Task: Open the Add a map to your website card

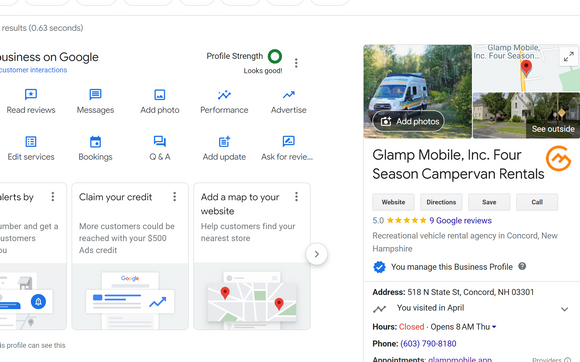Action: (x=252, y=256)
